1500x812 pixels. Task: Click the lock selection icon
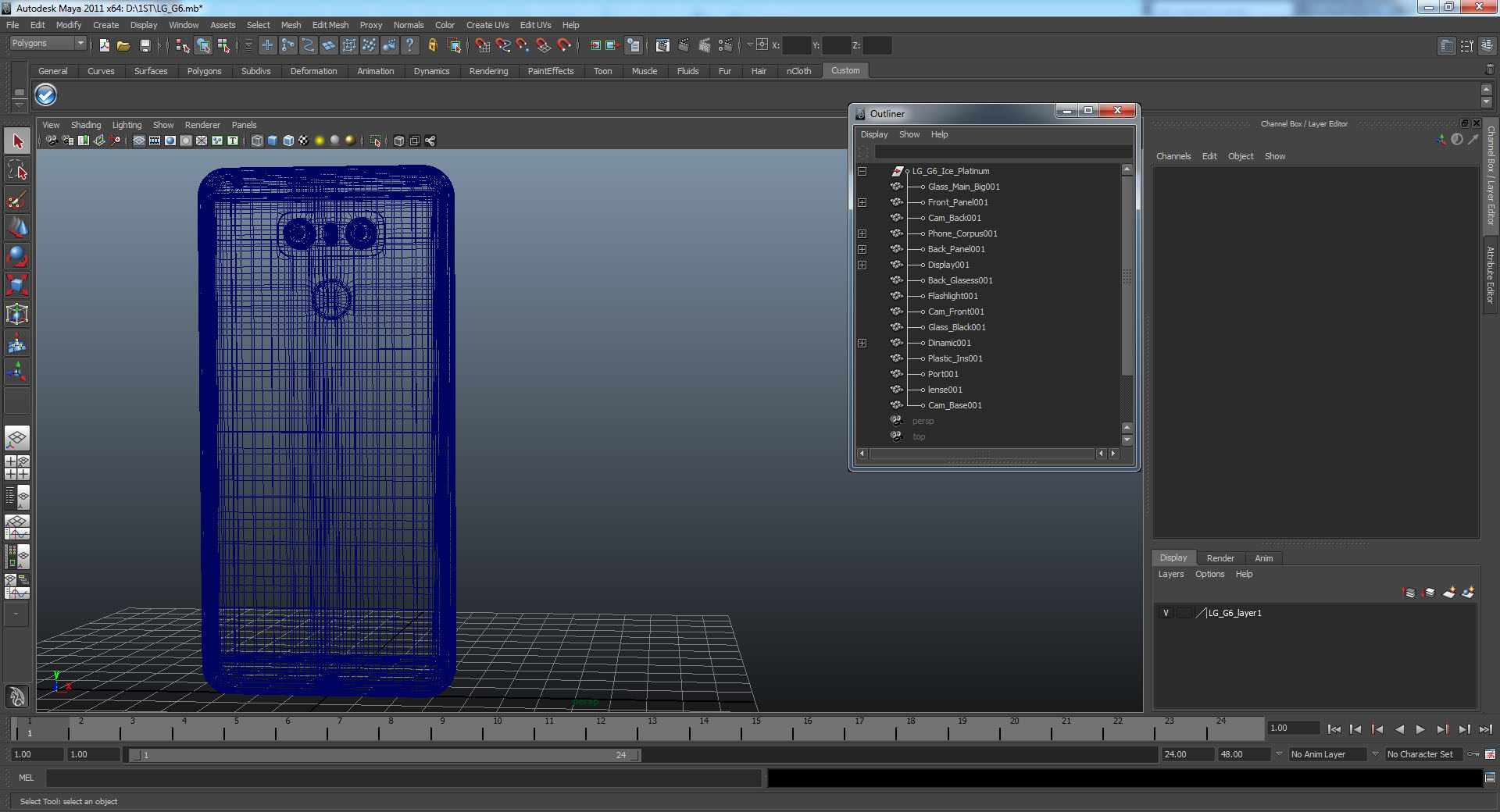pyautogui.click(x=432, y=45)
